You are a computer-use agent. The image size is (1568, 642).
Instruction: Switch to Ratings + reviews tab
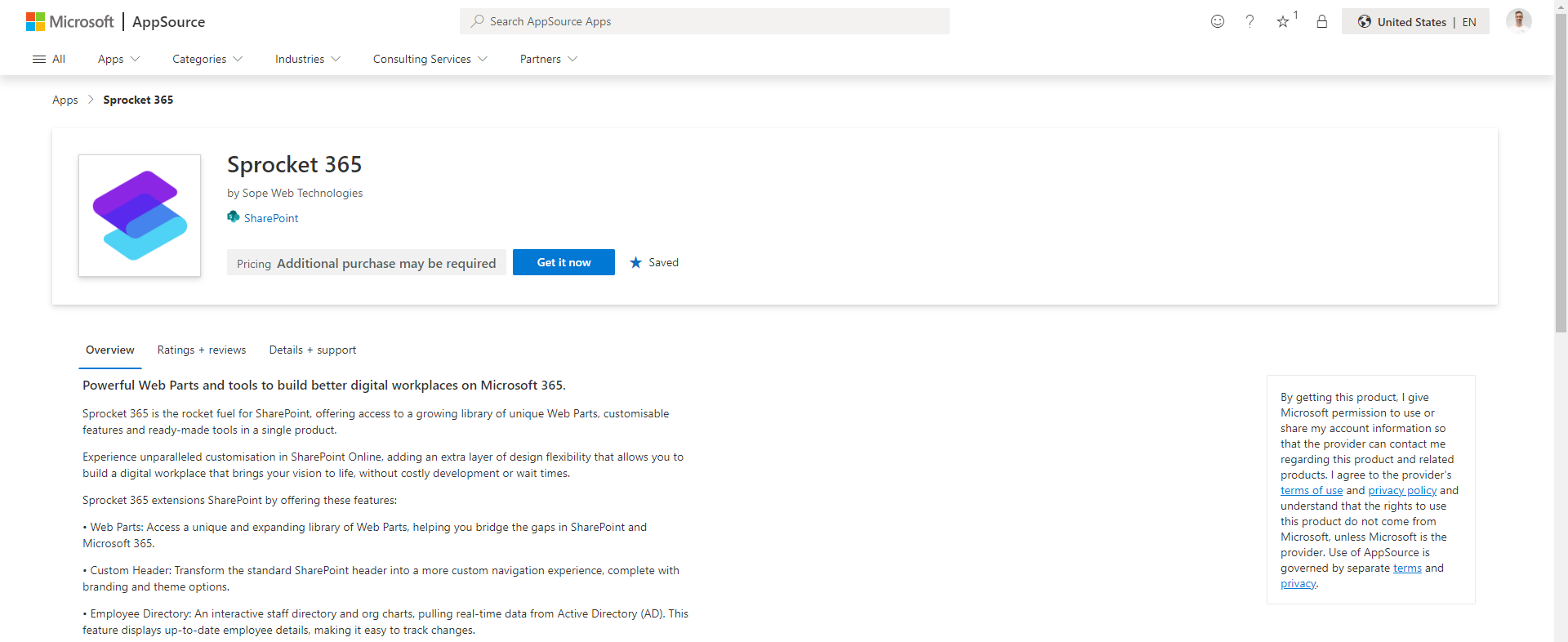pos(202,350)
